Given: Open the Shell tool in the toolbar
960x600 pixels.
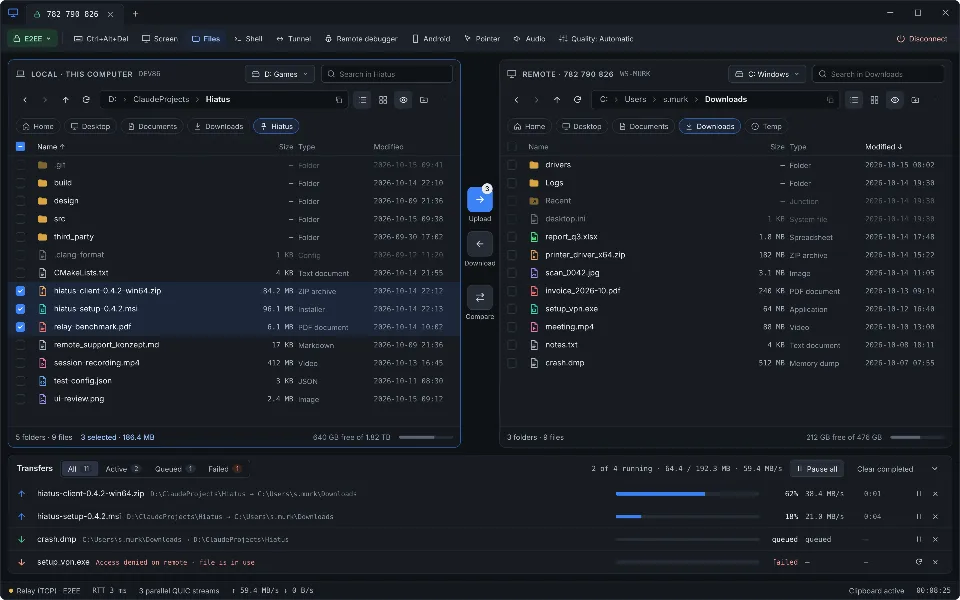Looking at the screenshot, I should coord(248,39).
